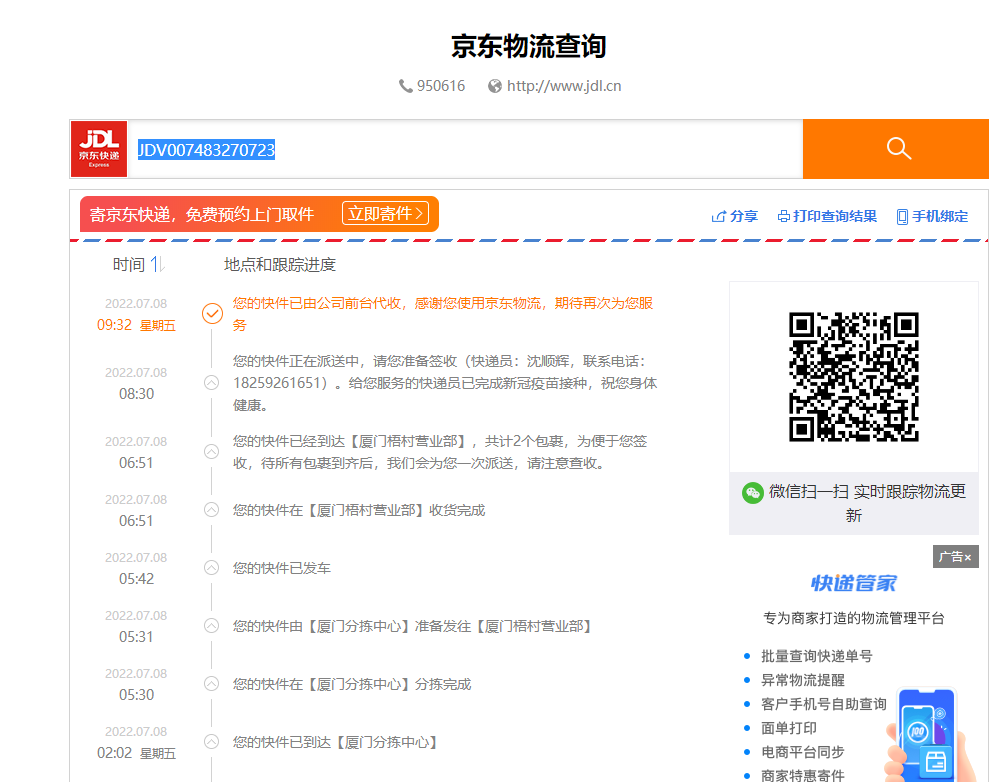Click the courier phone number 18259261651
Image resolution: width=1001 pixels, height=782 pixels.
point(276,383)
